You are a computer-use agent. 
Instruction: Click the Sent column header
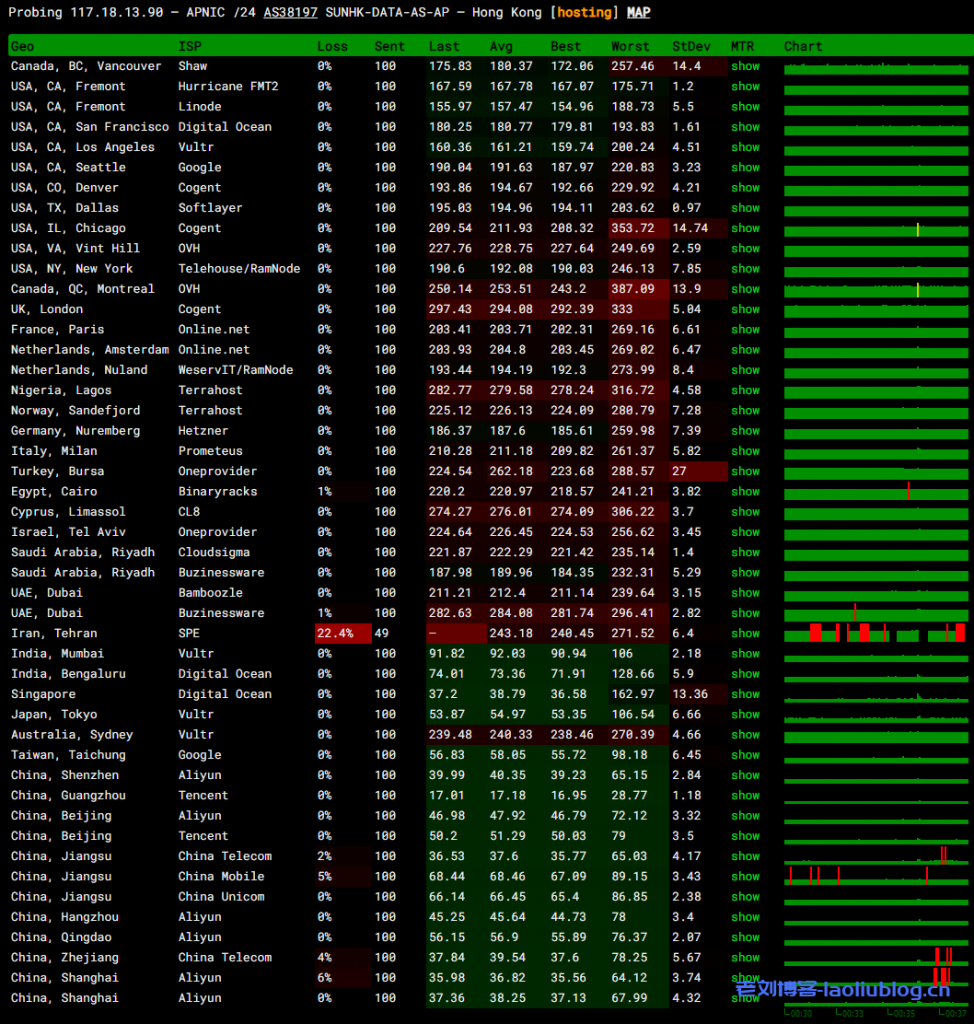[389, 46]
